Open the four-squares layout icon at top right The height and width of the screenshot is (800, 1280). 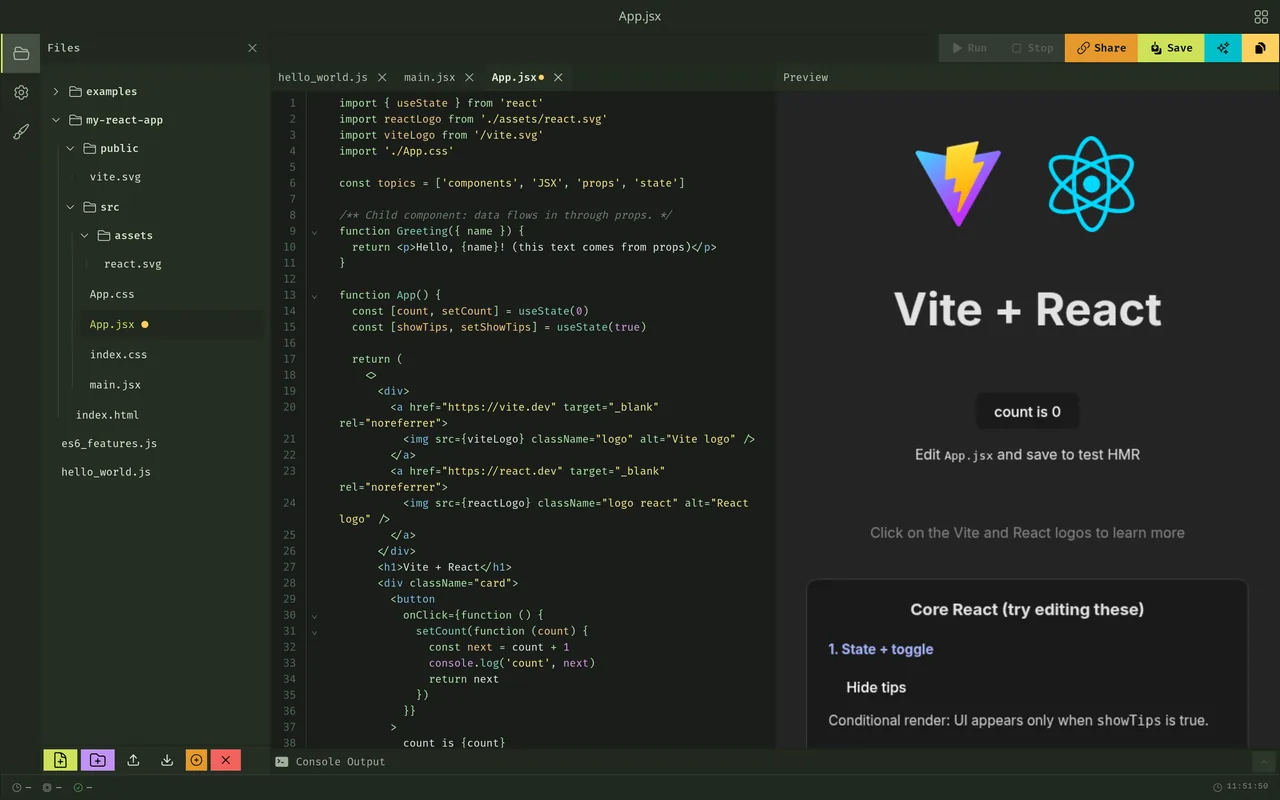coord(1261,16)
